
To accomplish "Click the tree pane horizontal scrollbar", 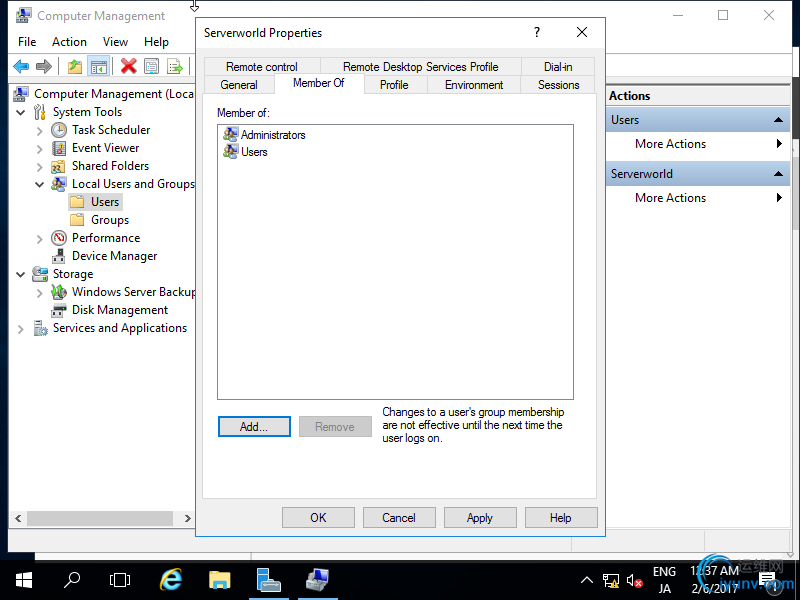I will [100, 518].
